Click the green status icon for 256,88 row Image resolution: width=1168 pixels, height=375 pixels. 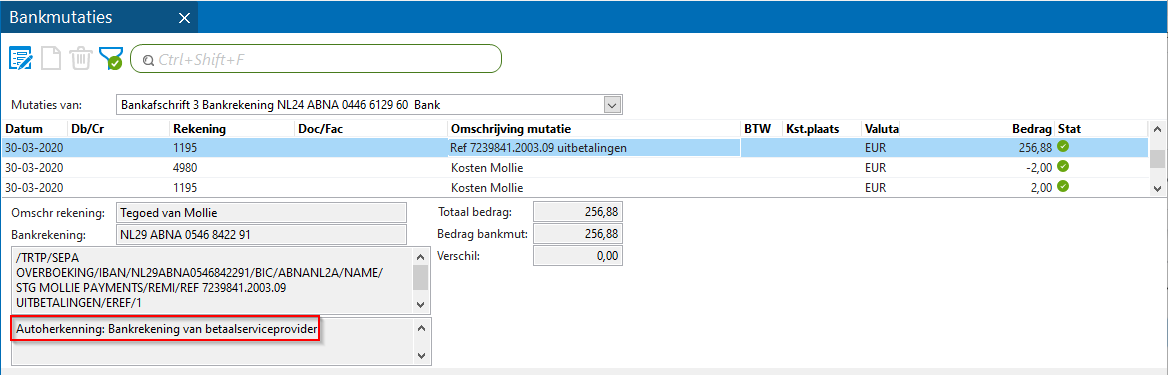(1063, 147)
